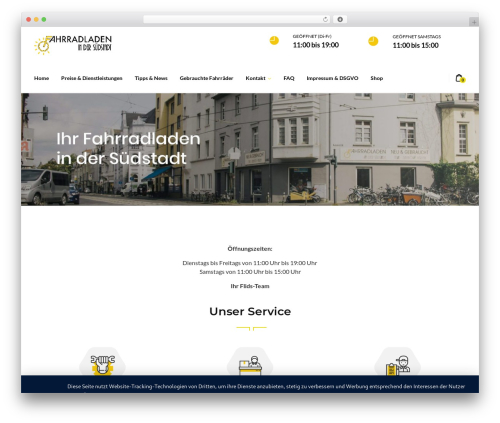Click the cookie tracking notice banner text
Image resolution: width=500 pixels, height=423 pixels.
point(266,386)
